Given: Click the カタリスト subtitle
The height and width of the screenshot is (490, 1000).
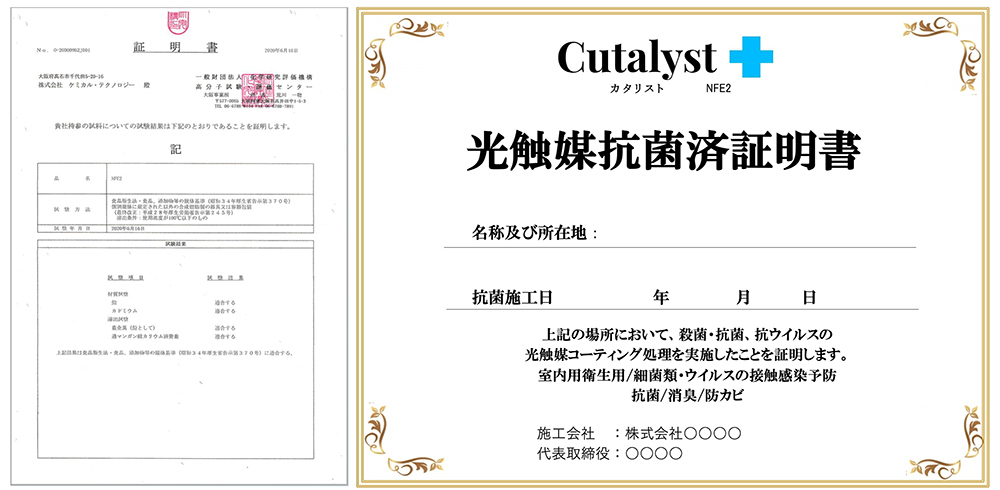Looking at the screenshot, I should 636,88.
